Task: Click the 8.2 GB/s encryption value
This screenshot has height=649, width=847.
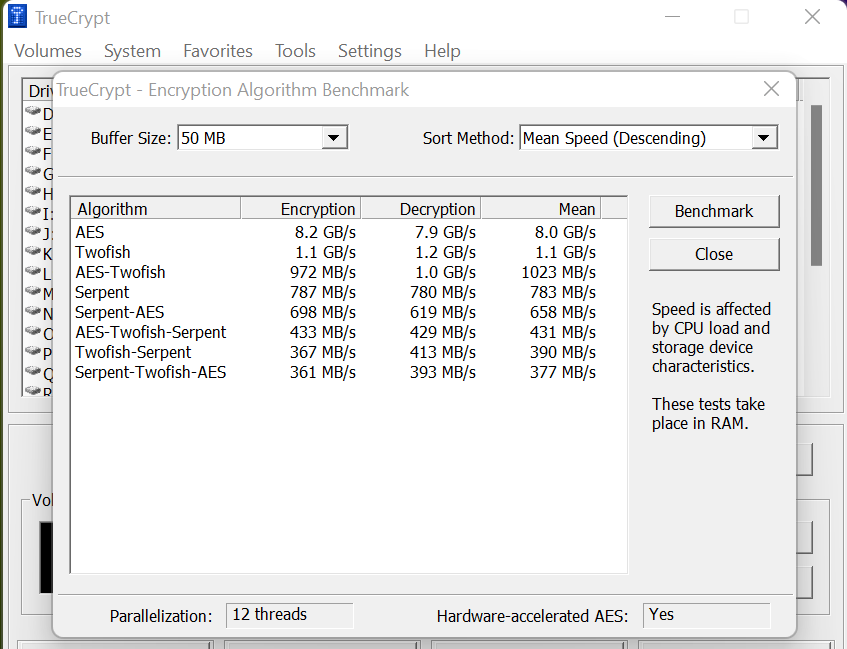Action: pos(325,232)
